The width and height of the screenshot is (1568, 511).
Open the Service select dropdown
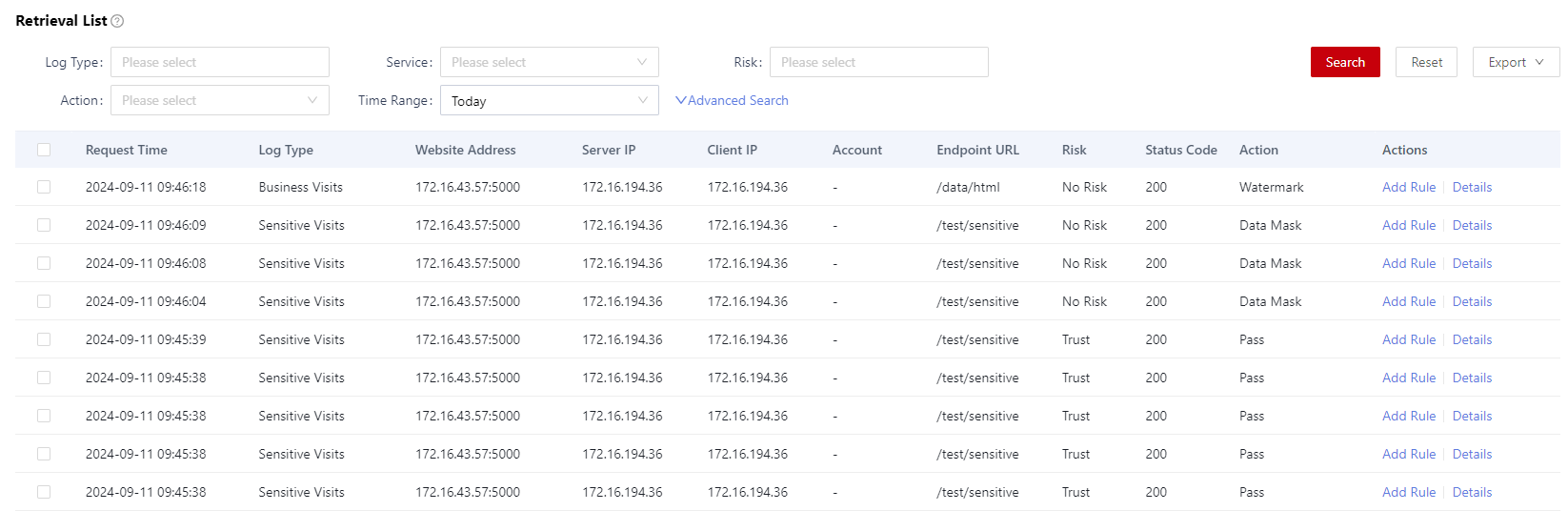coord(550,62)
